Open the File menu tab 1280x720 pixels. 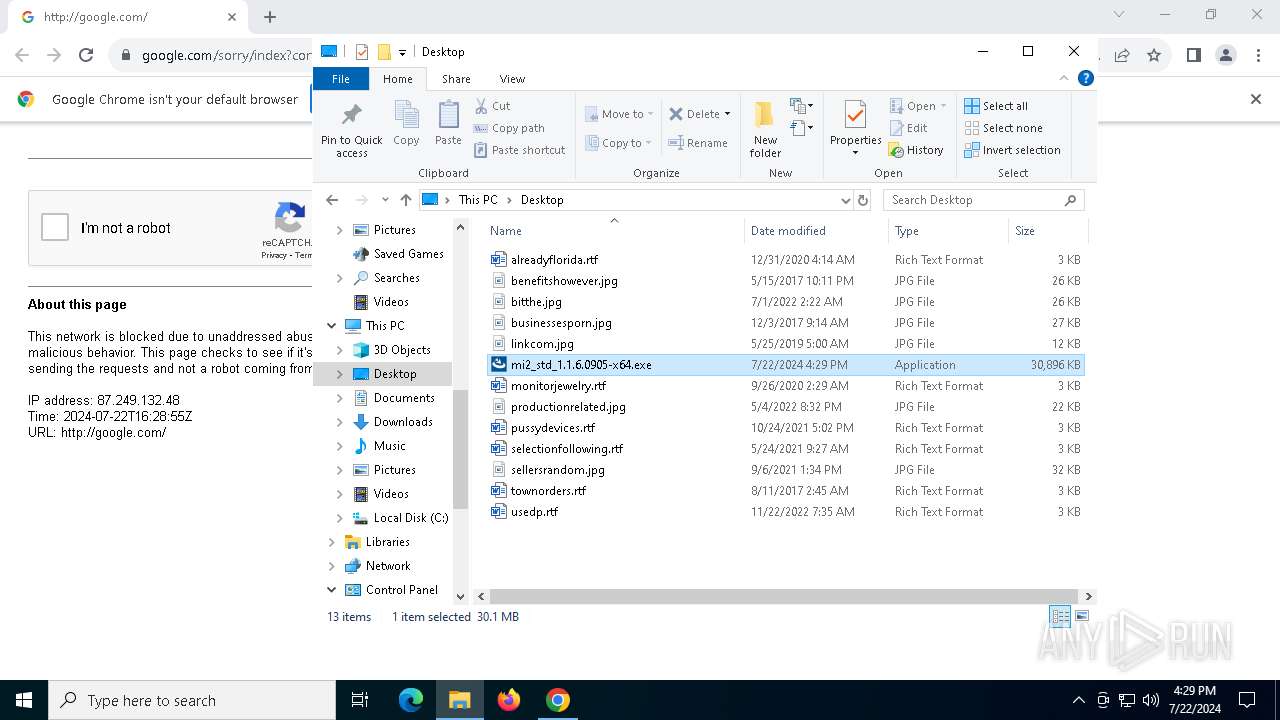[341, 79]
